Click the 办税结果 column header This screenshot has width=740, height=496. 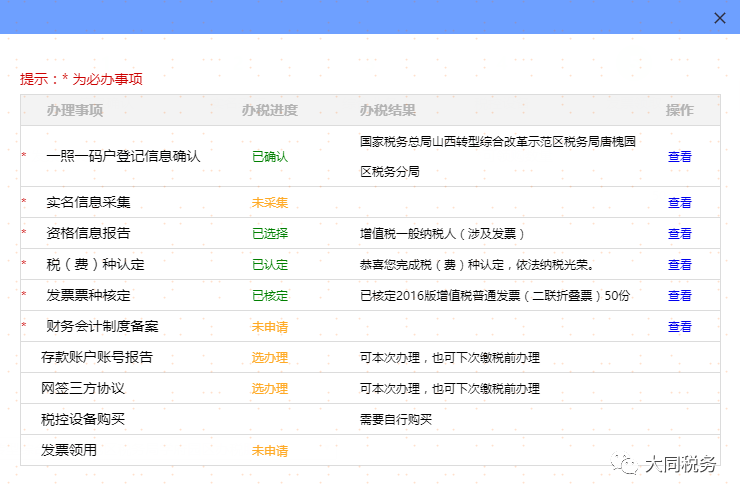[x=387, y=110]
